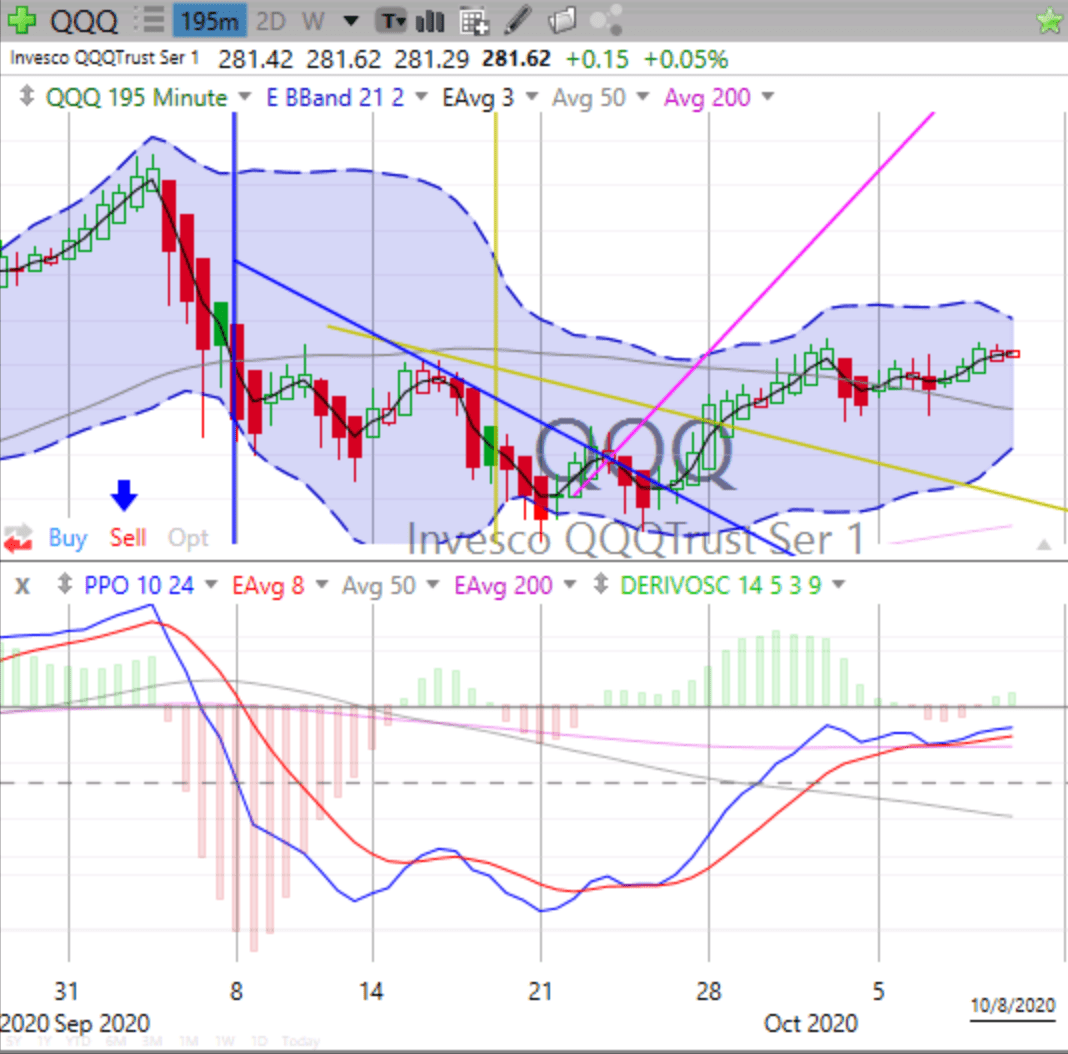The height and width of the screenshot is (1054, 1068).
Task: Click the red EAvg 8 label
Action: point(268,585)
